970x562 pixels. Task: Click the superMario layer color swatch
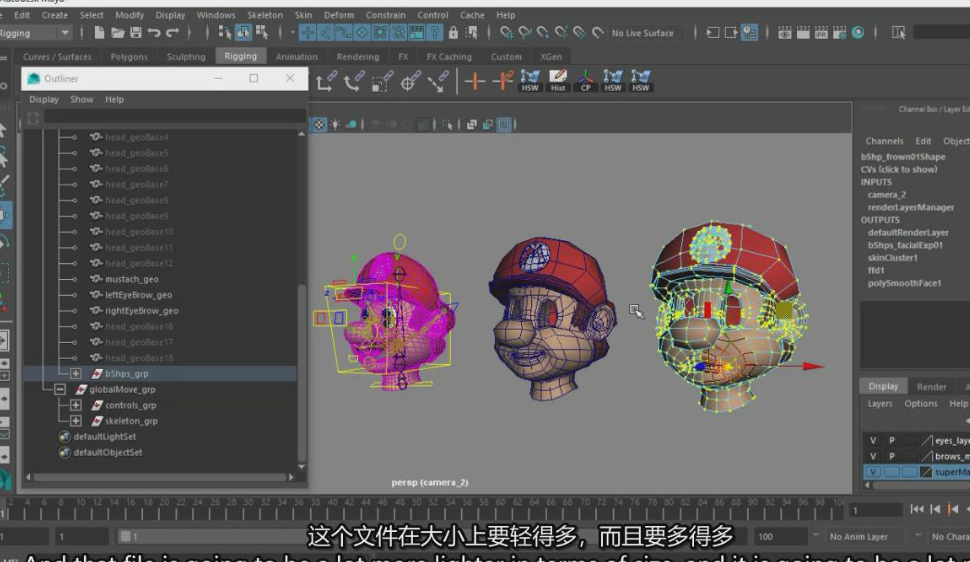pos(926,472)
